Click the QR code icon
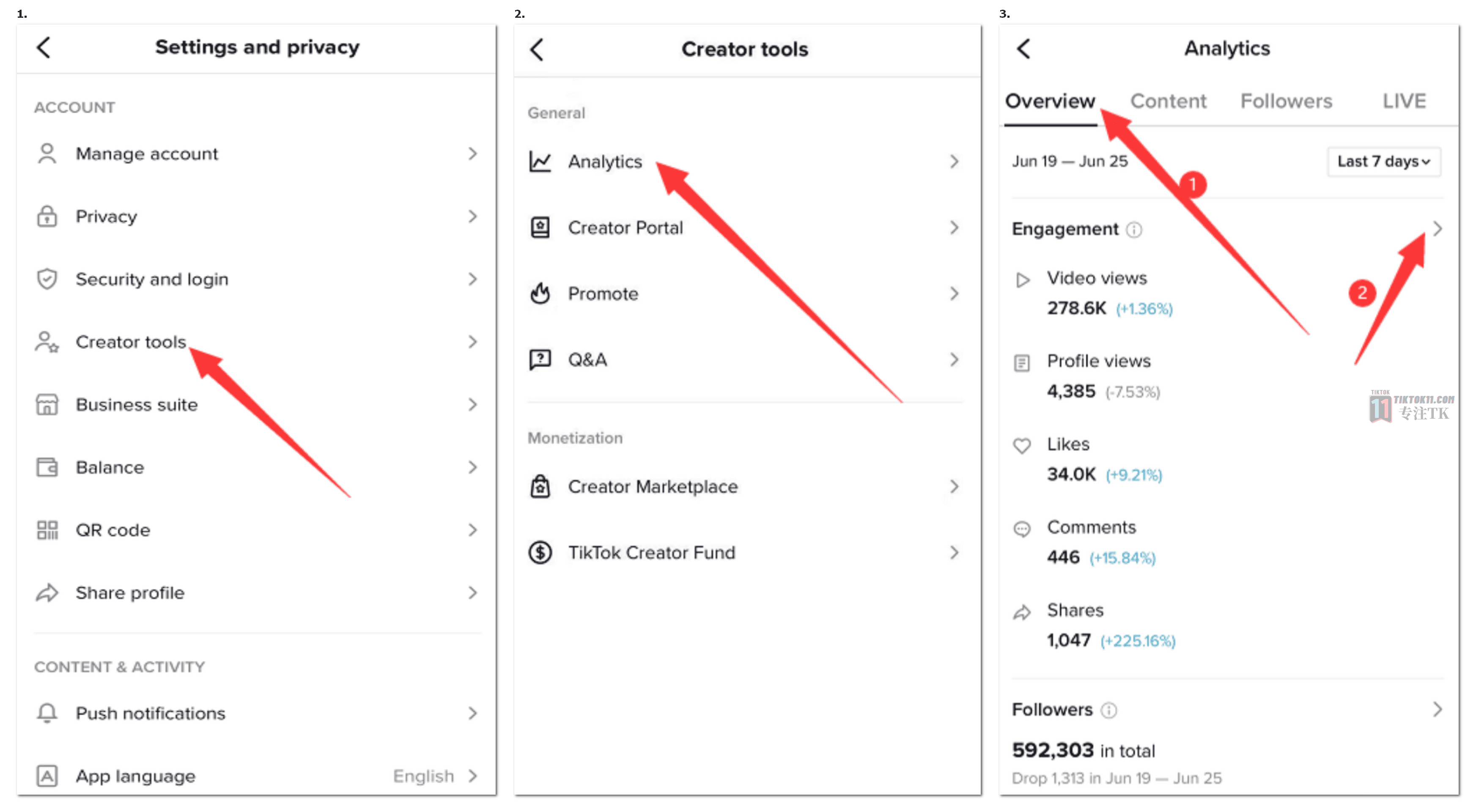 coord(47,530)
